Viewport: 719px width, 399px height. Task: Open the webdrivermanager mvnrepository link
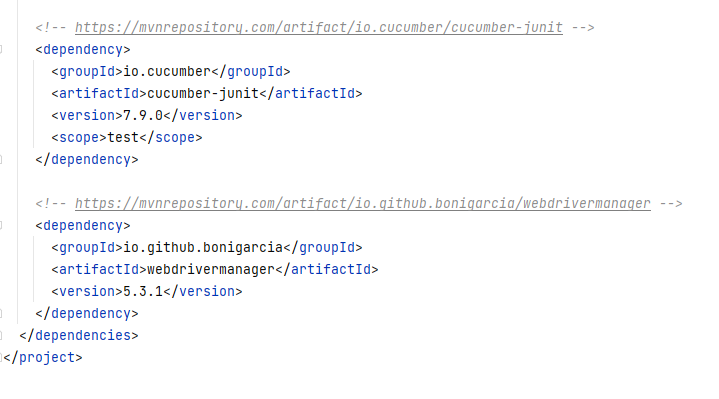tap(363, 204)
